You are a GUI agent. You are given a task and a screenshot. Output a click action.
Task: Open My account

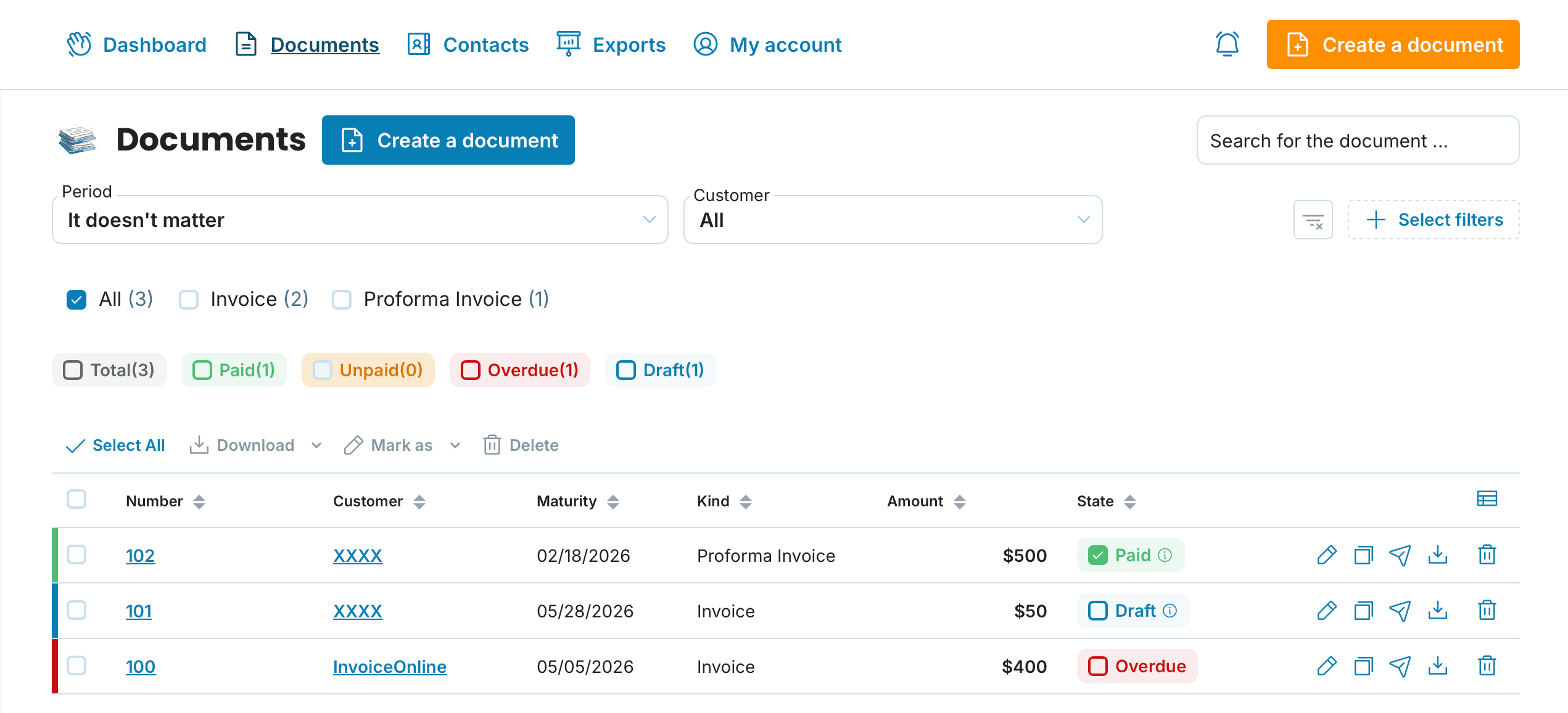point(767,44)
